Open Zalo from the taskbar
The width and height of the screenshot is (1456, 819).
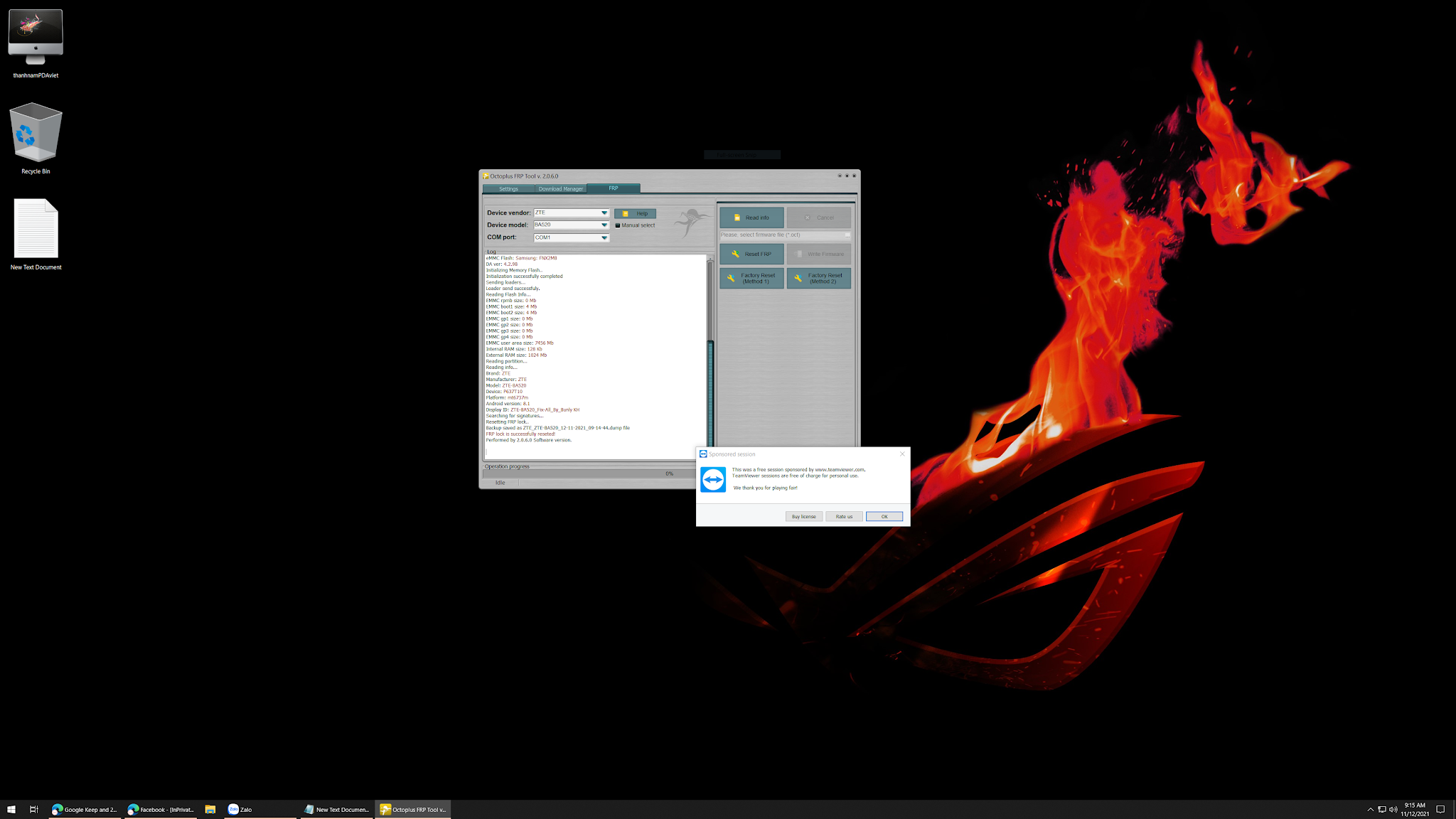[x=240, y=809]
